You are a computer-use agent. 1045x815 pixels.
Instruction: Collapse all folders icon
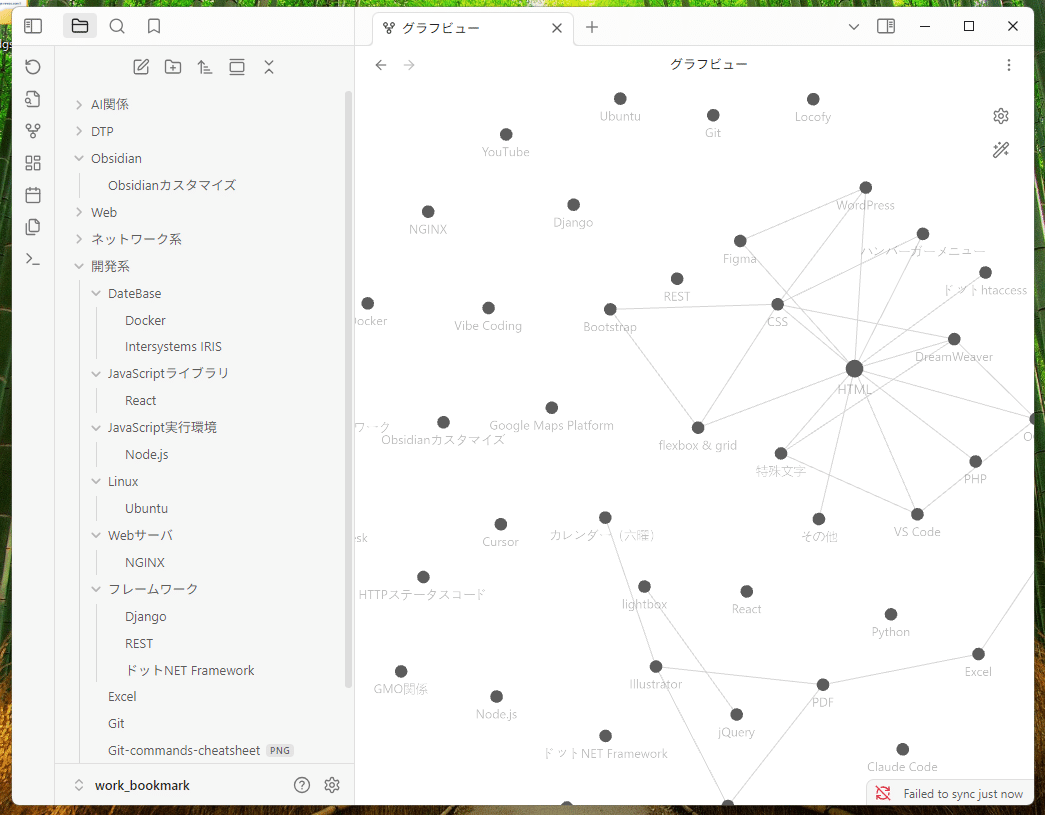269,67
